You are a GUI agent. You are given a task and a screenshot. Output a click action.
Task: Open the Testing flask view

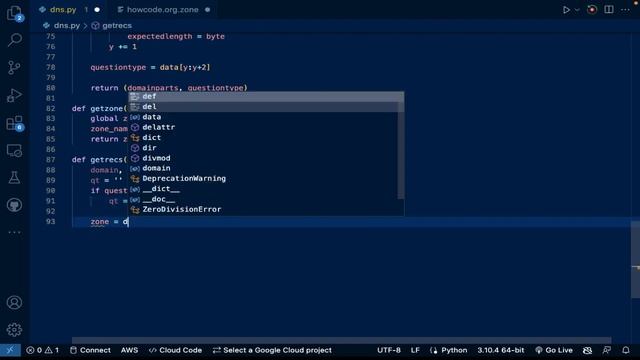(x=15, y=178)
